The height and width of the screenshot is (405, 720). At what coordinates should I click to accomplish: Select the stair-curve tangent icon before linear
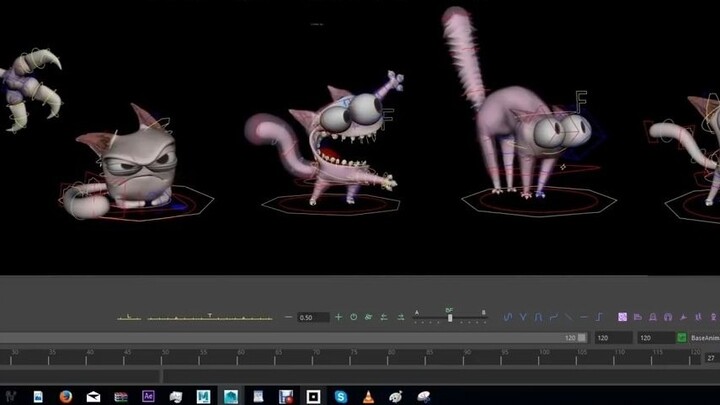[554, 317]
